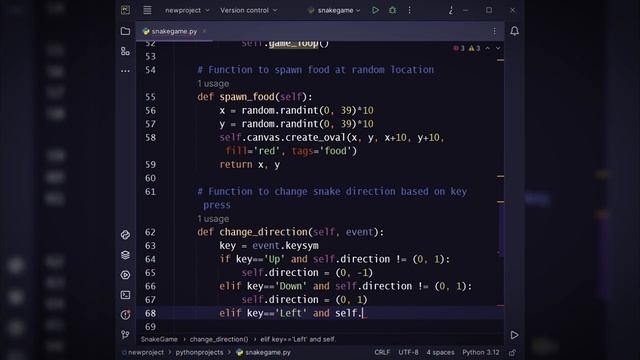Viewport: 640px width, 360px height.
Task: Click the change_direction() breadcrumb
Action: coord(219,339)
